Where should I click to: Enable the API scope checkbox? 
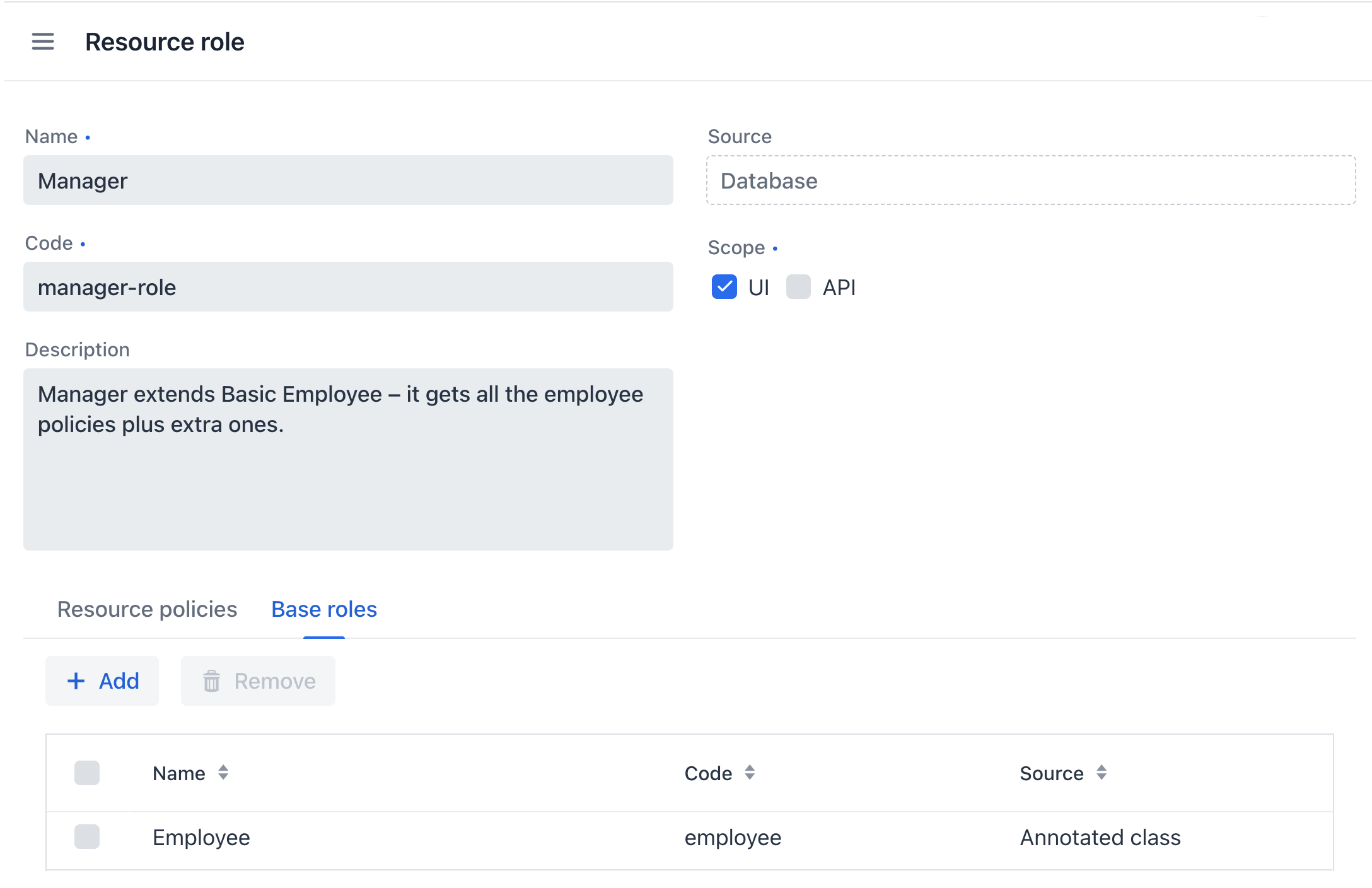point(798,288)
